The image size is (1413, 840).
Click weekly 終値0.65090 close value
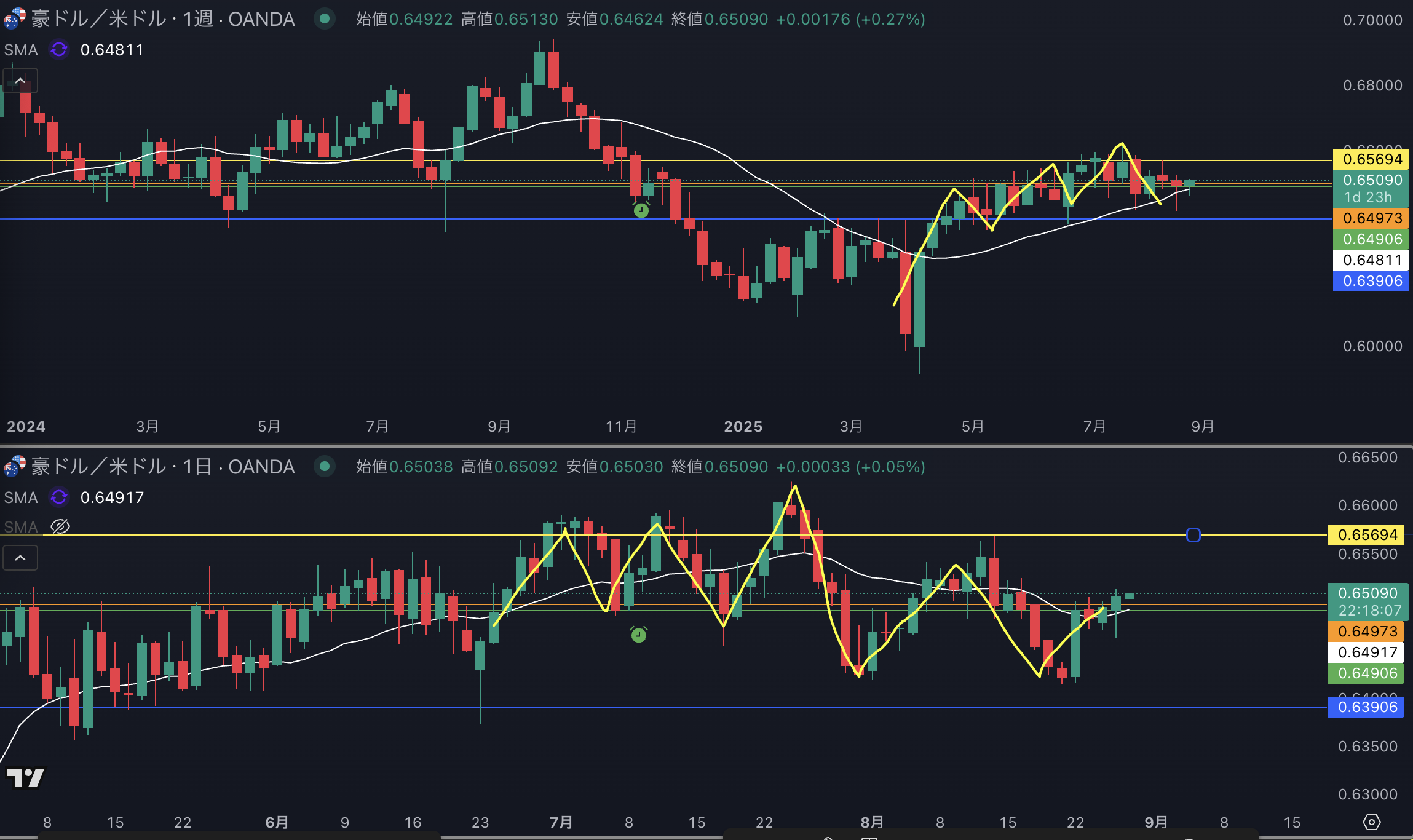coord(719,19)
